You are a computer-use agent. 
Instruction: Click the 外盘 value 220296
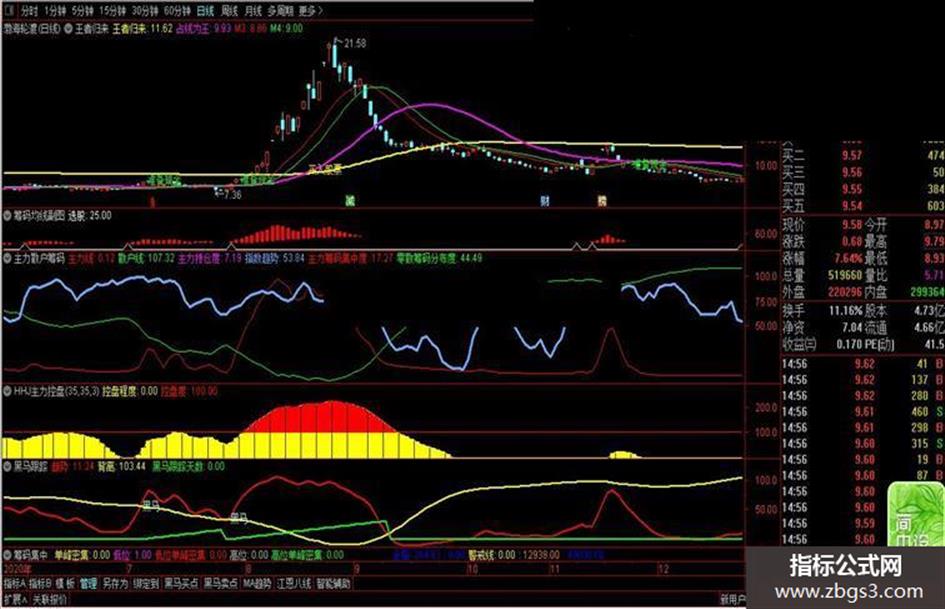tap(846, 292)
